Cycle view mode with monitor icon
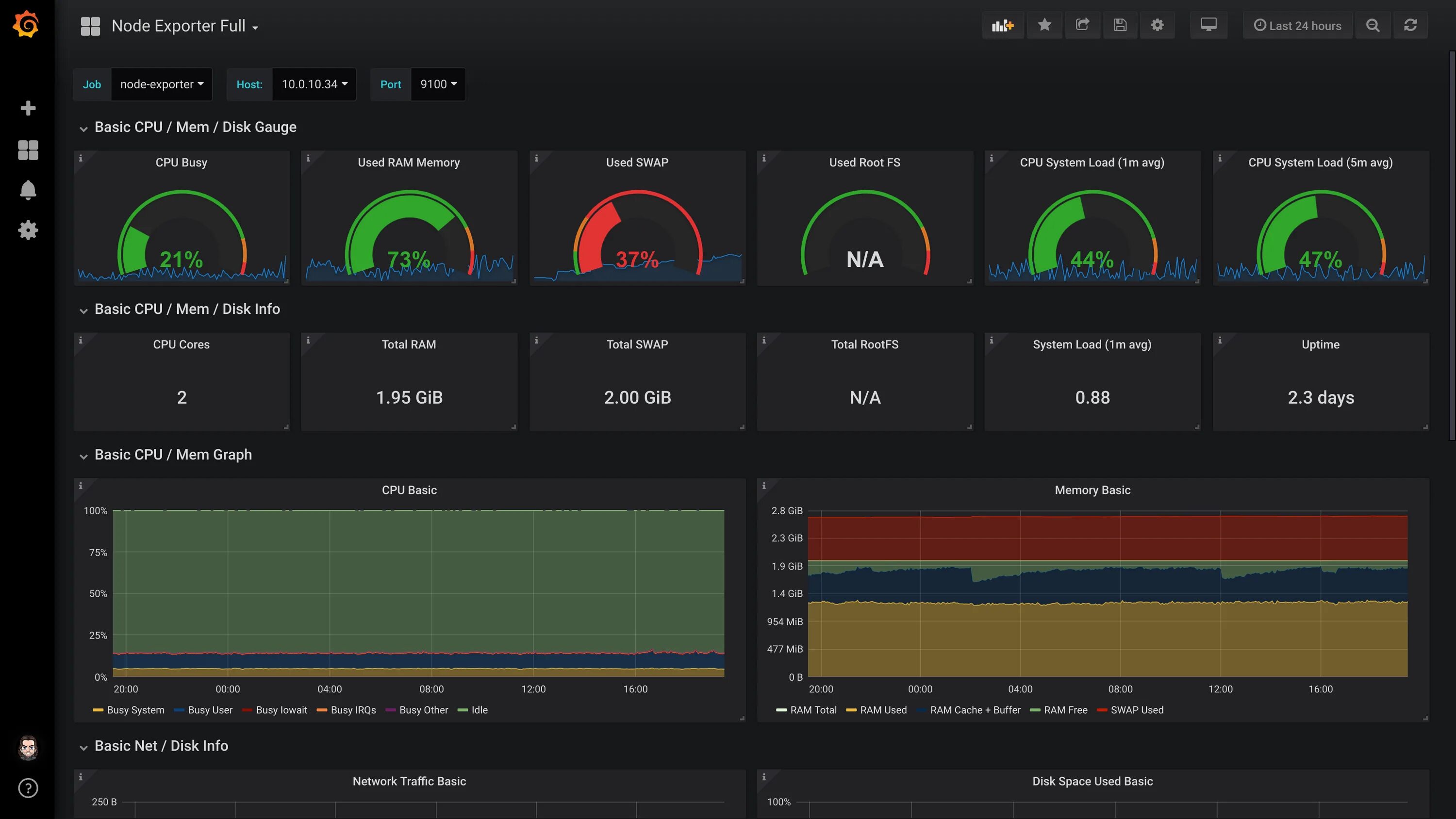The image size is (1456, 819). [1208, 25]
